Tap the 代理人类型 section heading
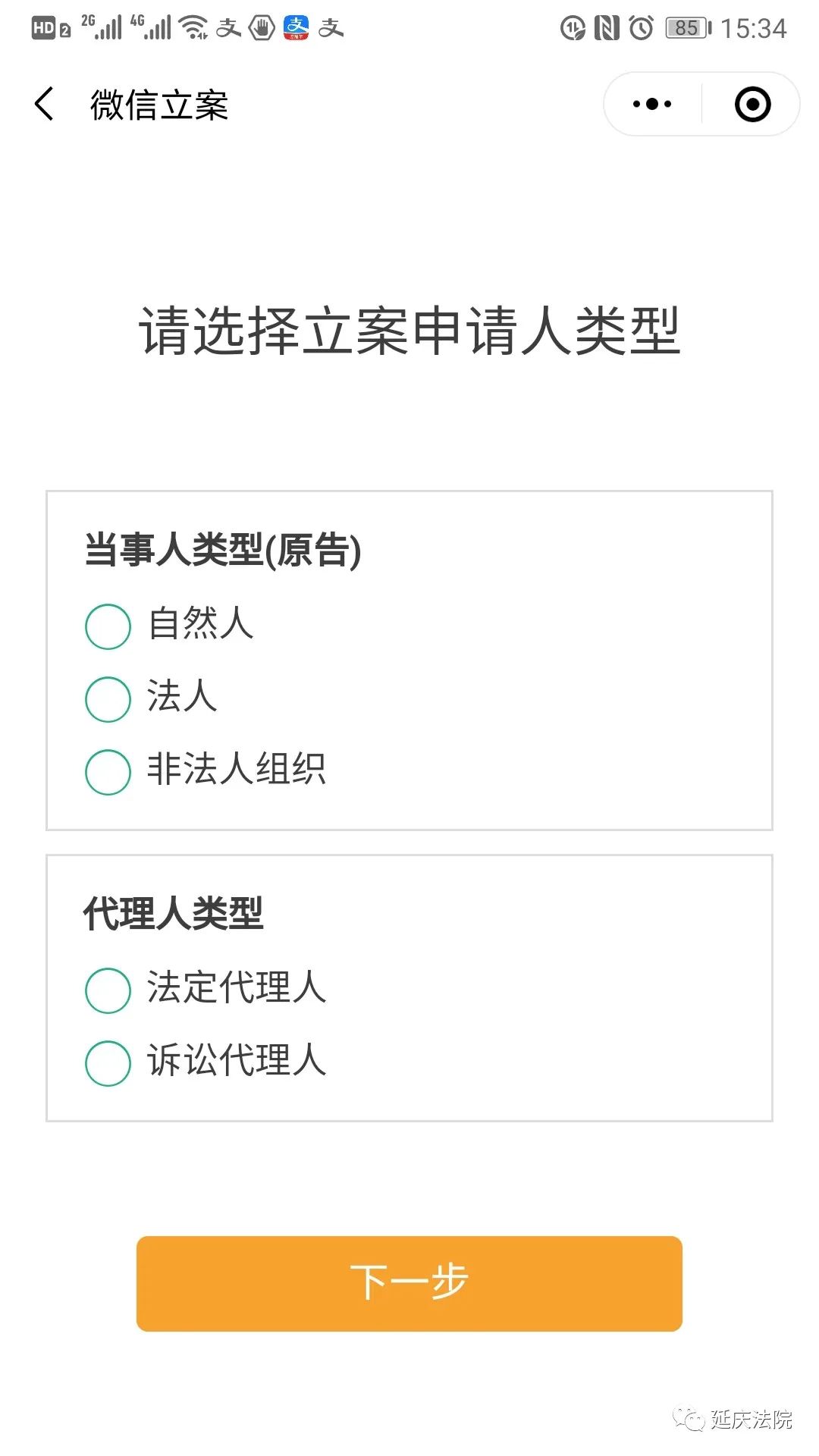Viewport: 819px width, 1456px height. (173, 913)
